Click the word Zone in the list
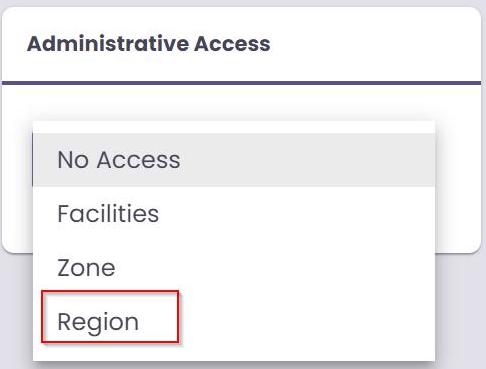The image size is (486, 369). click(x=86, y=268)
